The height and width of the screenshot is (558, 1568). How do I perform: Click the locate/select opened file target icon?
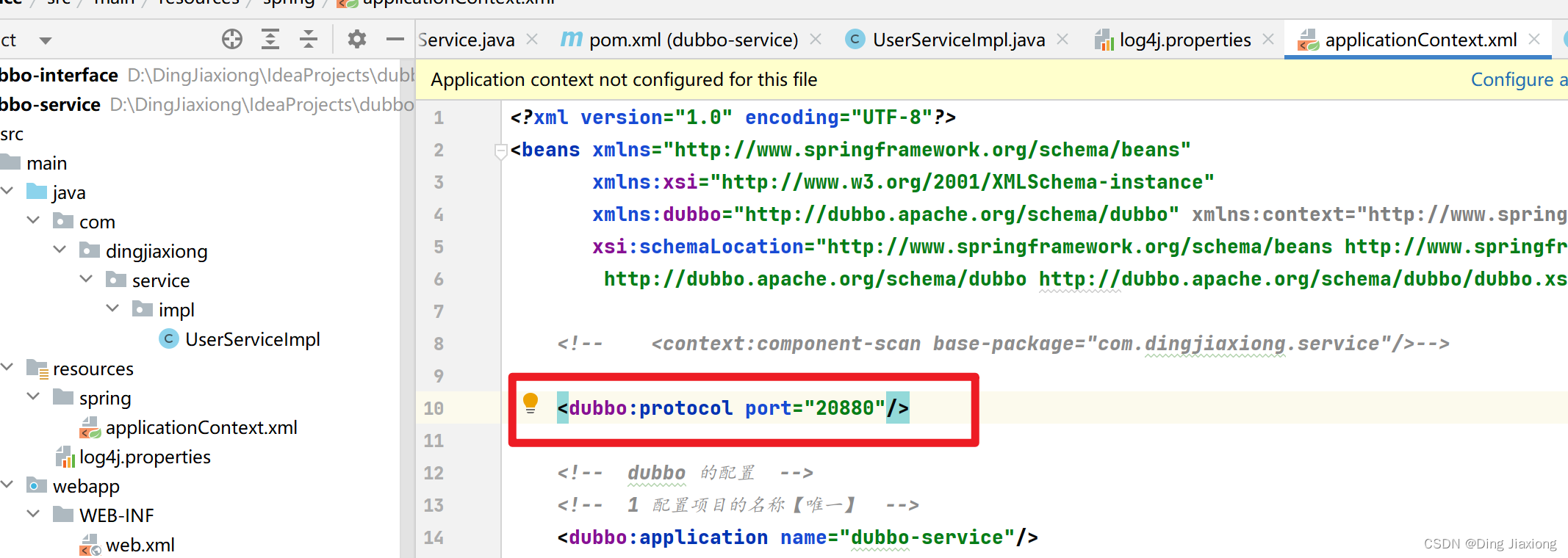(x=232, y=39)
